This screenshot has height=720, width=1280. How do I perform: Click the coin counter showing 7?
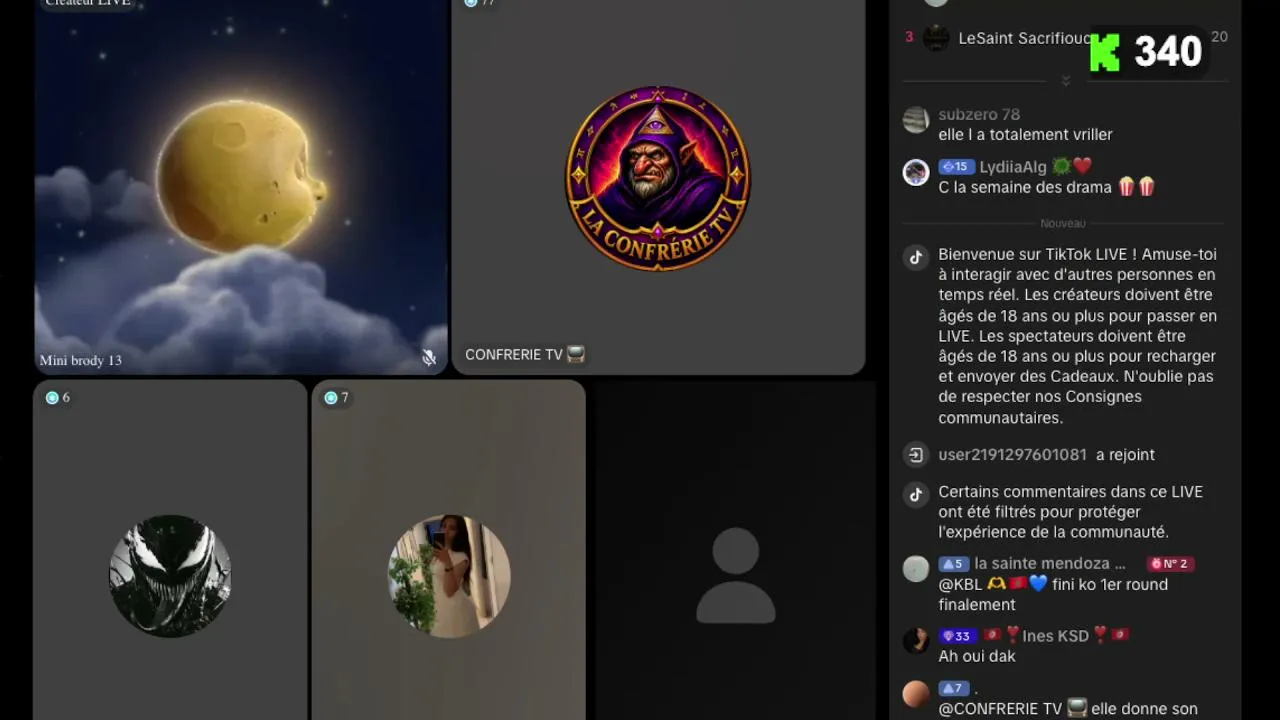point(337,398)
